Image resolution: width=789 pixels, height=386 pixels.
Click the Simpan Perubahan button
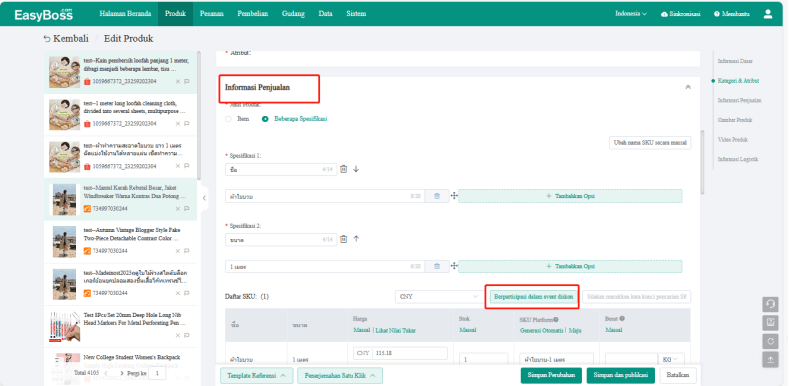coord(551,375)
